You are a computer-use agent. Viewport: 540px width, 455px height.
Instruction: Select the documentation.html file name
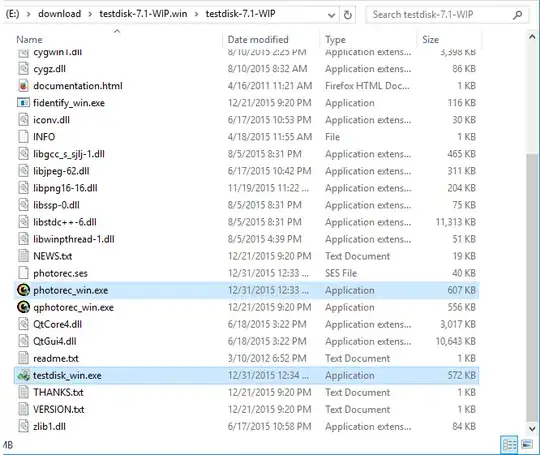(x=78, y=86)
